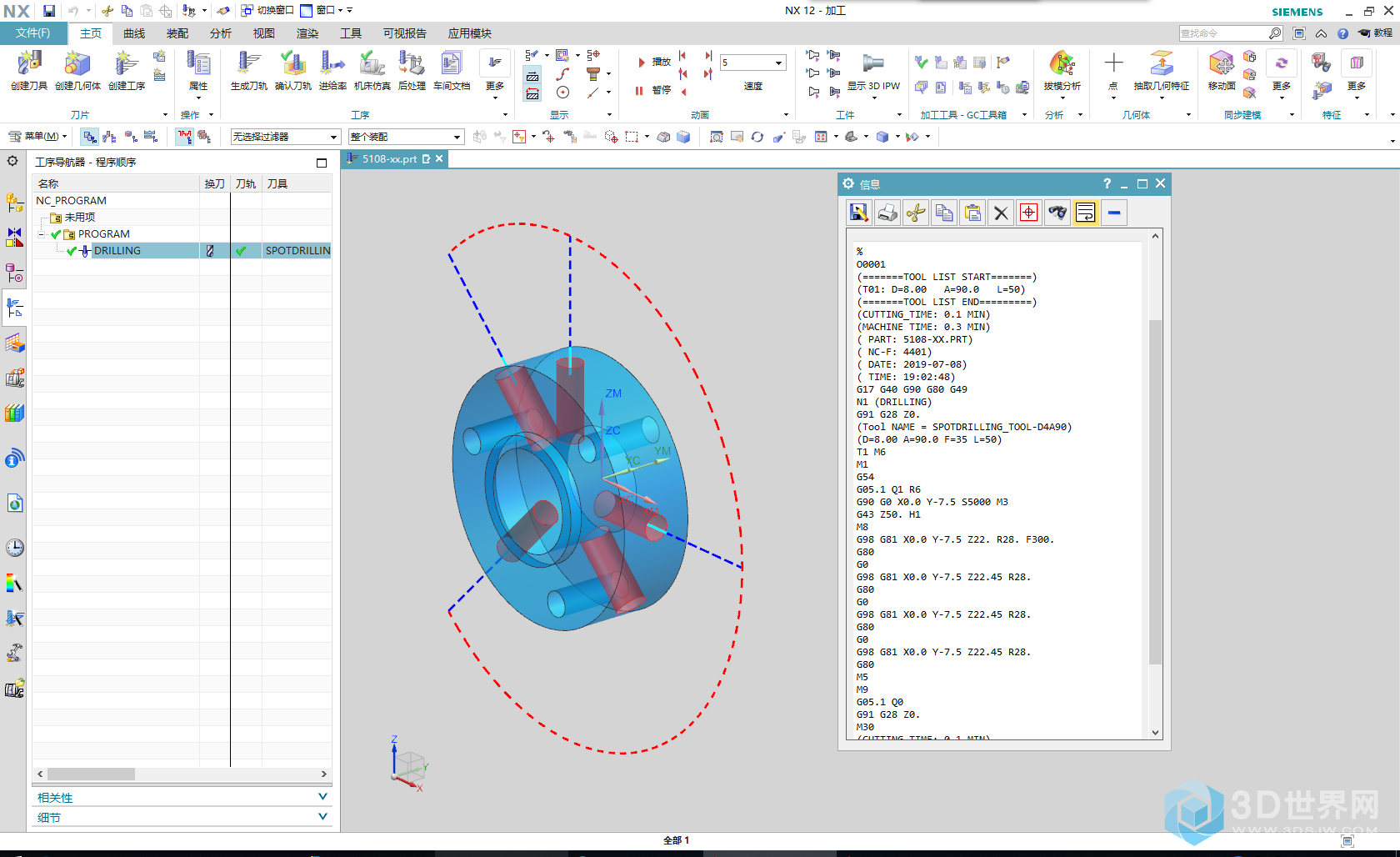Collapse the PROGRAM tree node

(41, 234)
